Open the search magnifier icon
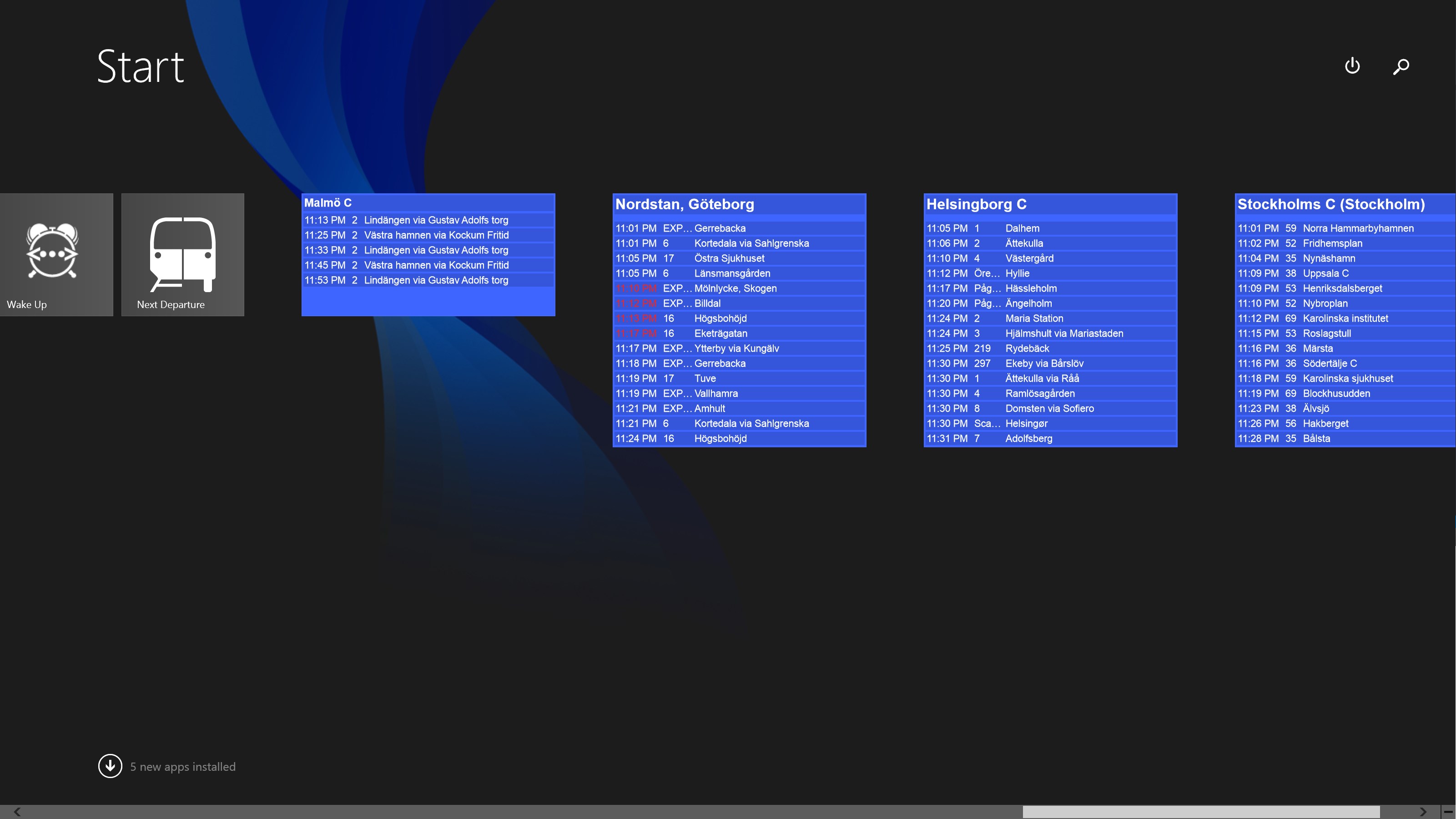The image size is (1456, 819). pos(1401,66)
